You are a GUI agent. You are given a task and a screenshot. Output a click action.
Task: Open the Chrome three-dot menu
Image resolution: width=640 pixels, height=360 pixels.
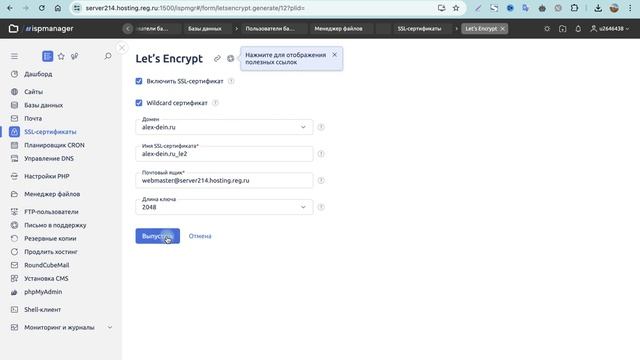click(x=630, y=8)
